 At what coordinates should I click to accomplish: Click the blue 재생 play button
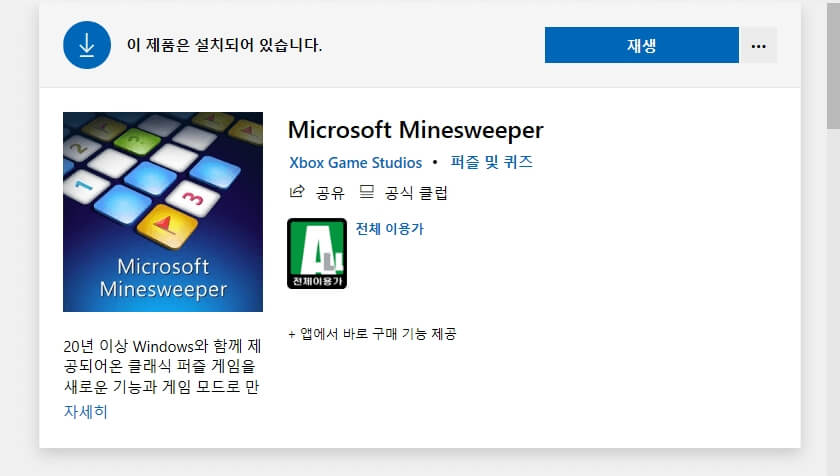coord(641,45)
